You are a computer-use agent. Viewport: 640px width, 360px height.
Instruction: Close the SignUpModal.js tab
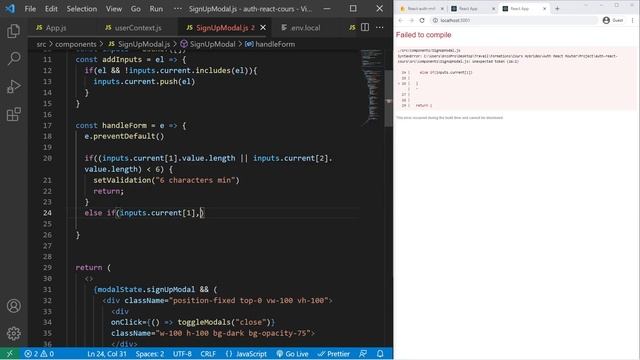[263, 28]
